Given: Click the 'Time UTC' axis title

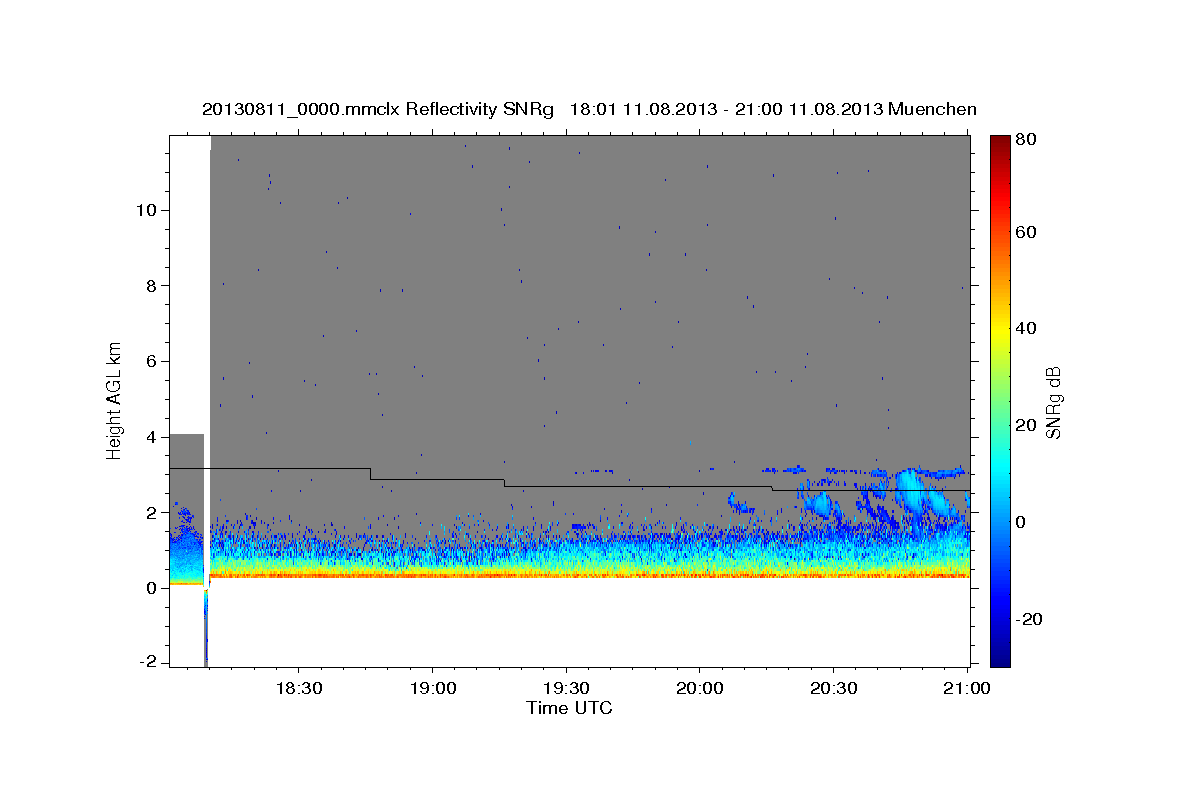Looking at the screenshot, I should coord(569,708).
